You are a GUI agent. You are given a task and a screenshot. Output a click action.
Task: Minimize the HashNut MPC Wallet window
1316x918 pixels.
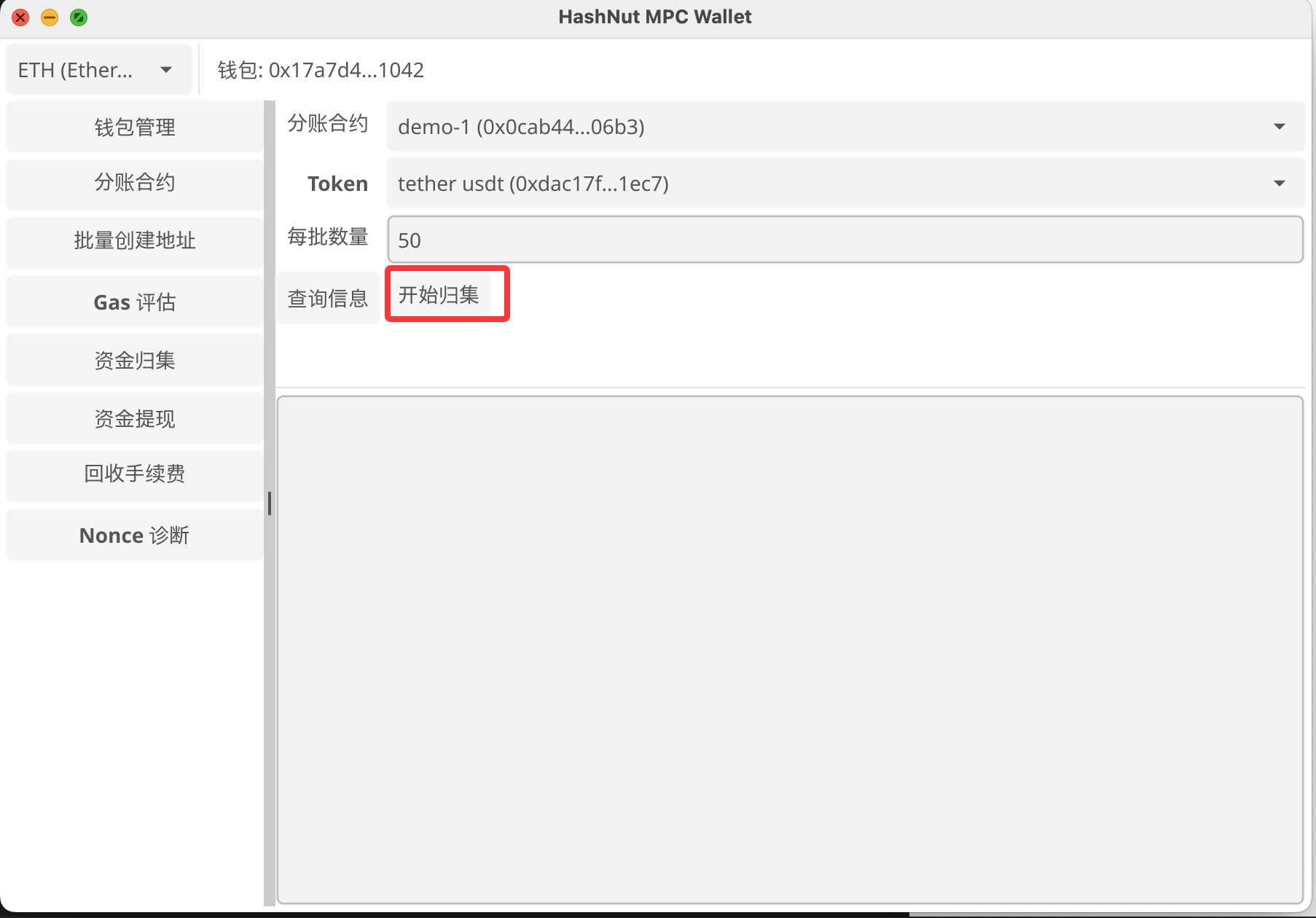[x=50, y=17]
